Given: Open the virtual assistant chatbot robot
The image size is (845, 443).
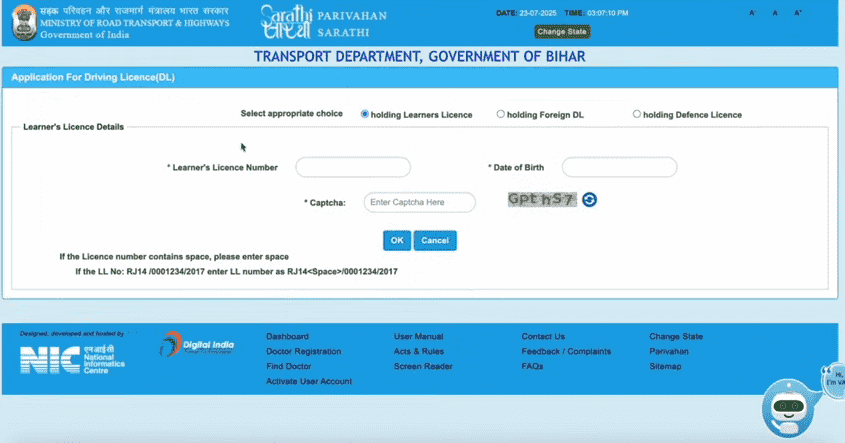Looking at the screenshot, I should tap(790, 403).
